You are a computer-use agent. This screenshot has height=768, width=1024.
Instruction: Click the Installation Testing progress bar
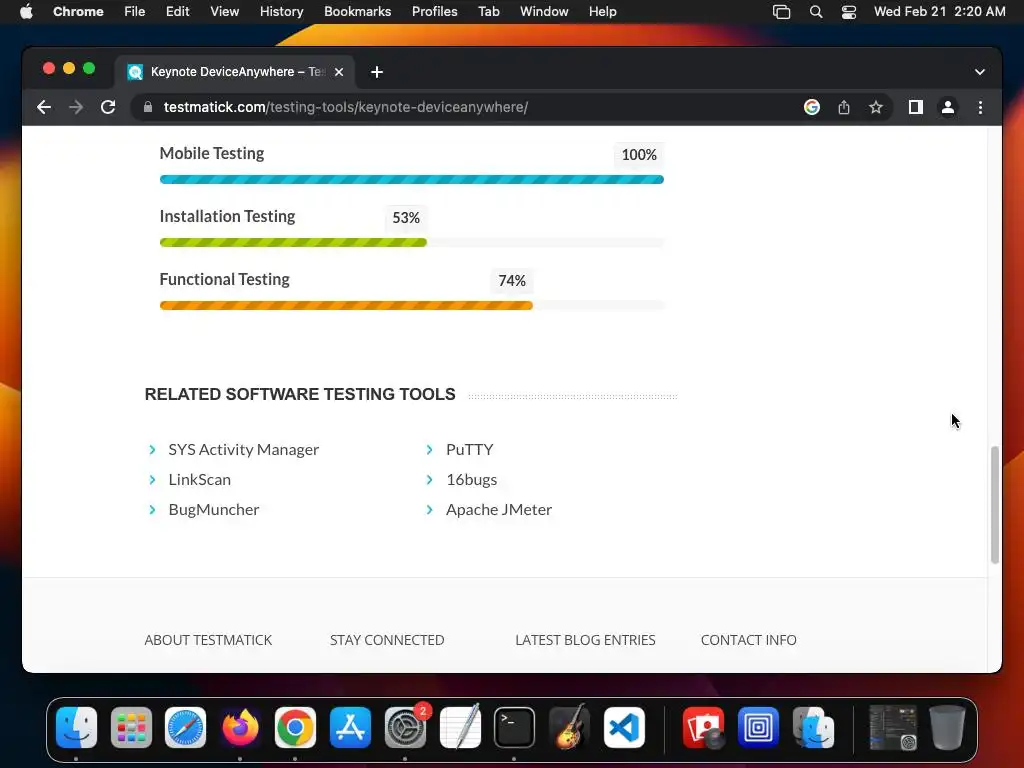pyautogui.click(x=411, y=242)
